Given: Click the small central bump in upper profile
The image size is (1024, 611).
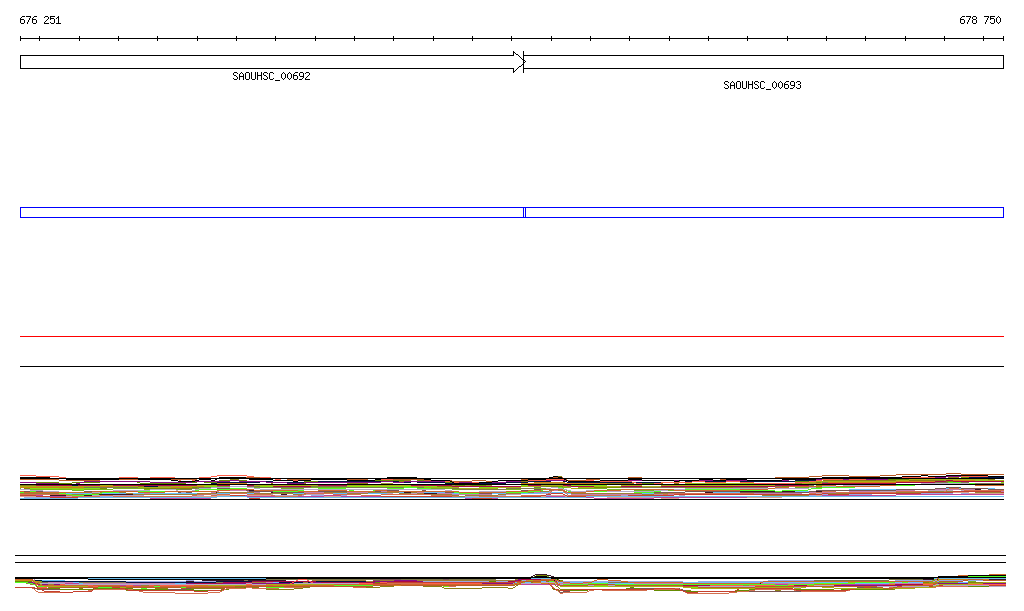Looking at the screenshot, I should (556, 478).
